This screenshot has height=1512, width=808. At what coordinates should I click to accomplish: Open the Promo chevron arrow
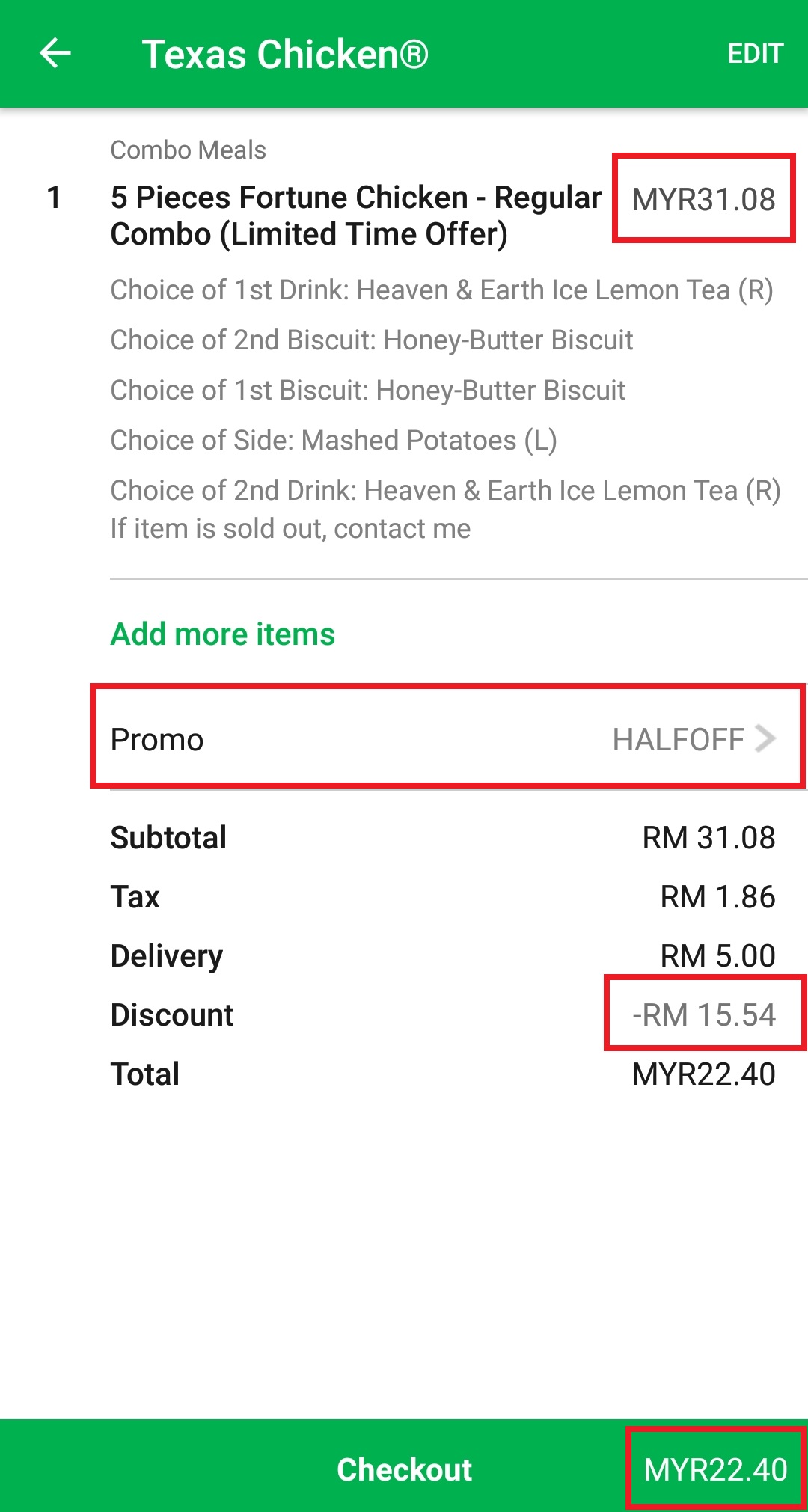[765, 738]
